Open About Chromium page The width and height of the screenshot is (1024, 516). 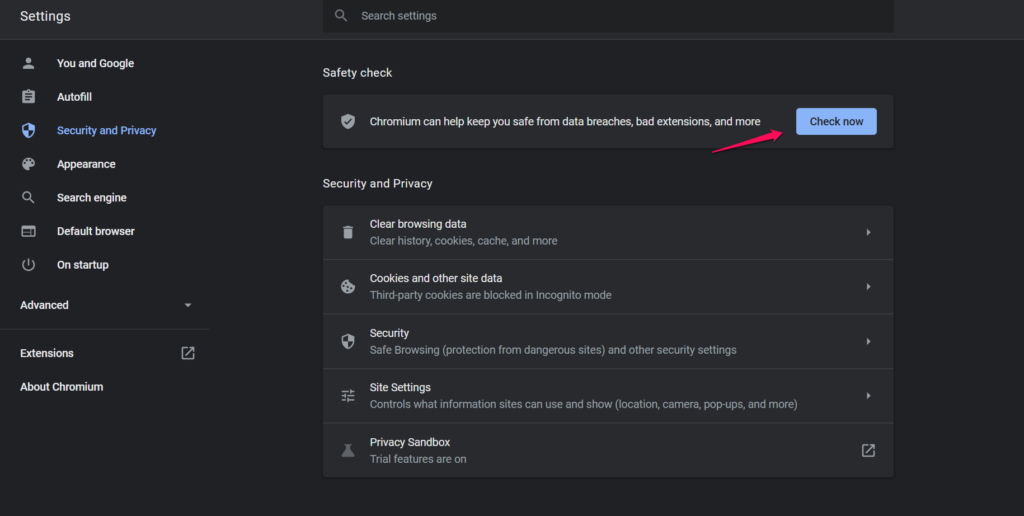pos(61,387)
